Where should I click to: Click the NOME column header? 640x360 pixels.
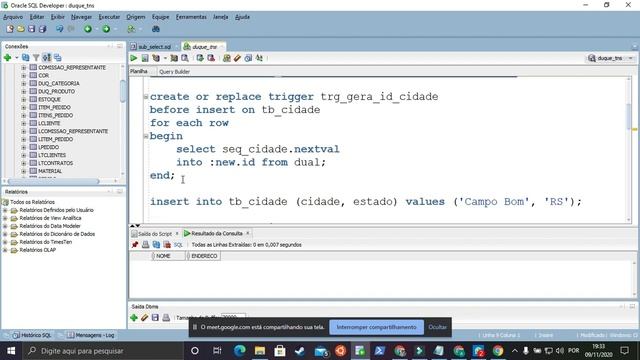click(x=169, y=256)
